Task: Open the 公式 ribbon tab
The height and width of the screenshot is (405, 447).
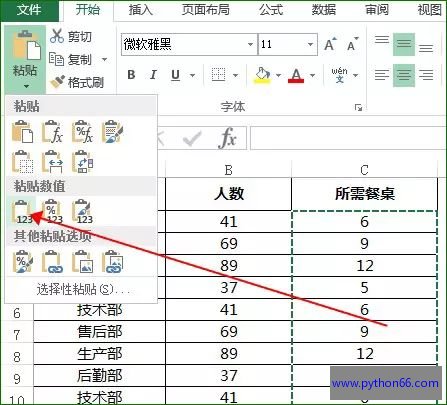Action: click(x=271, y=10)
